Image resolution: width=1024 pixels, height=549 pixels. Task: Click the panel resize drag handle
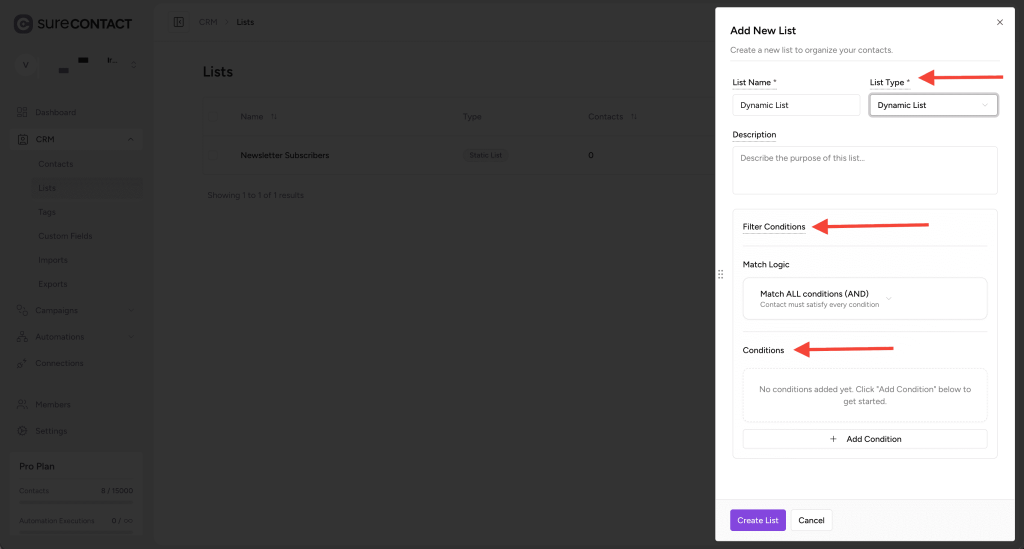(x=720, y=274)
